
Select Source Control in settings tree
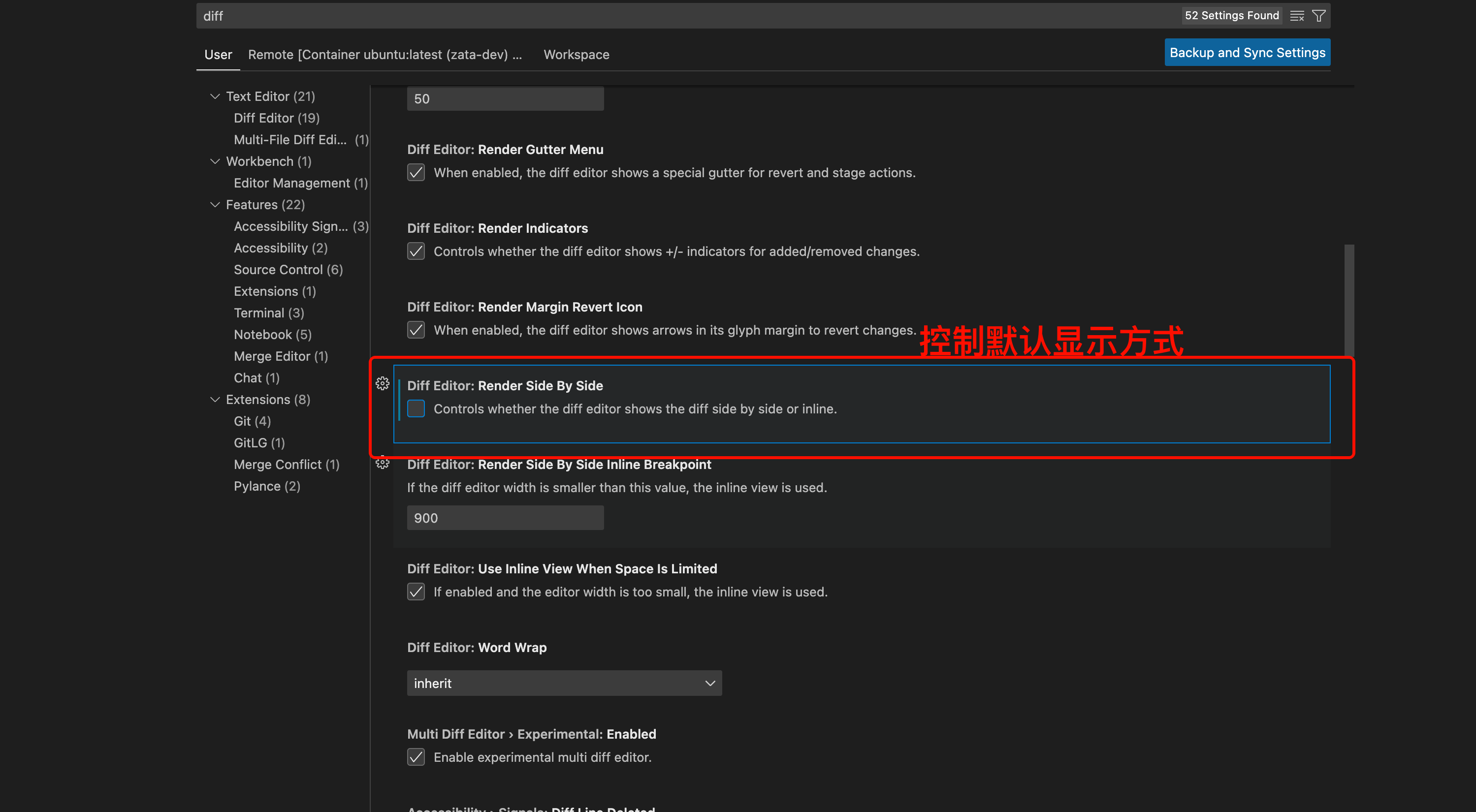coord(288,270)
